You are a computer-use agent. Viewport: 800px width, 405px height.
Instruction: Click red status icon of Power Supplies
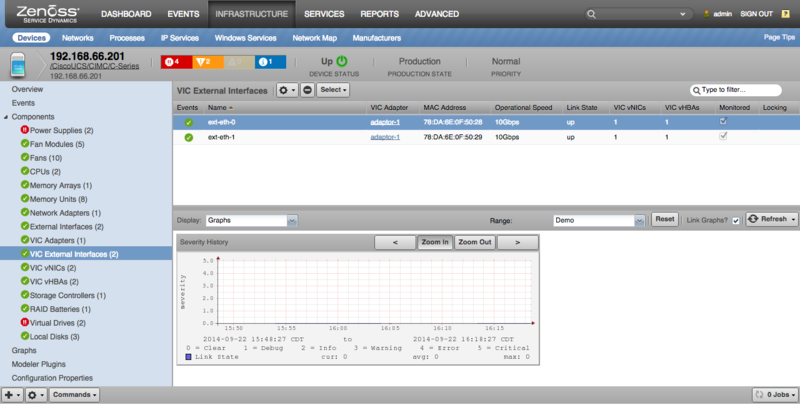[x=24, y=130]
